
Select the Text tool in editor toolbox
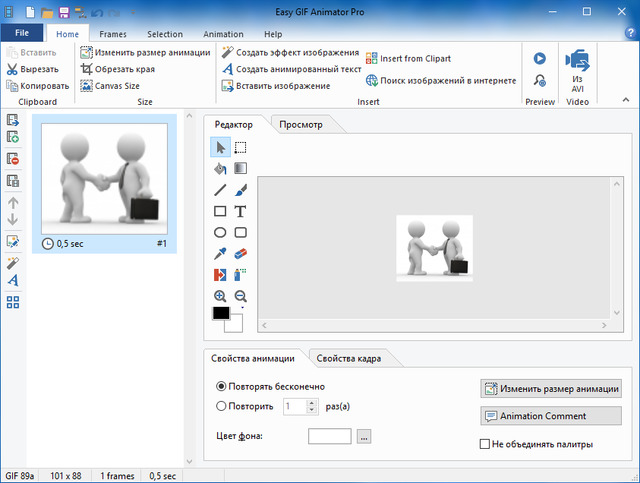coord(240,211)
